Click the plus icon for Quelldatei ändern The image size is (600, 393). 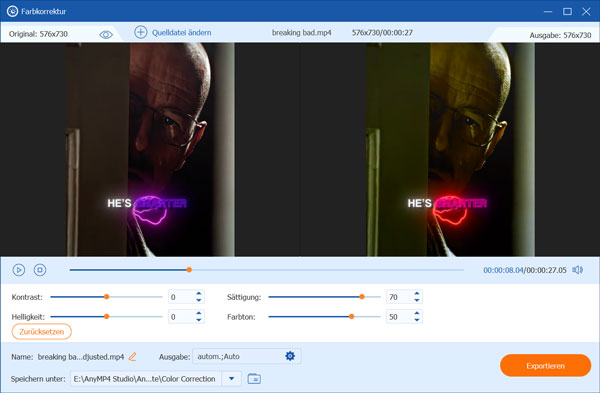coord(140,32)
